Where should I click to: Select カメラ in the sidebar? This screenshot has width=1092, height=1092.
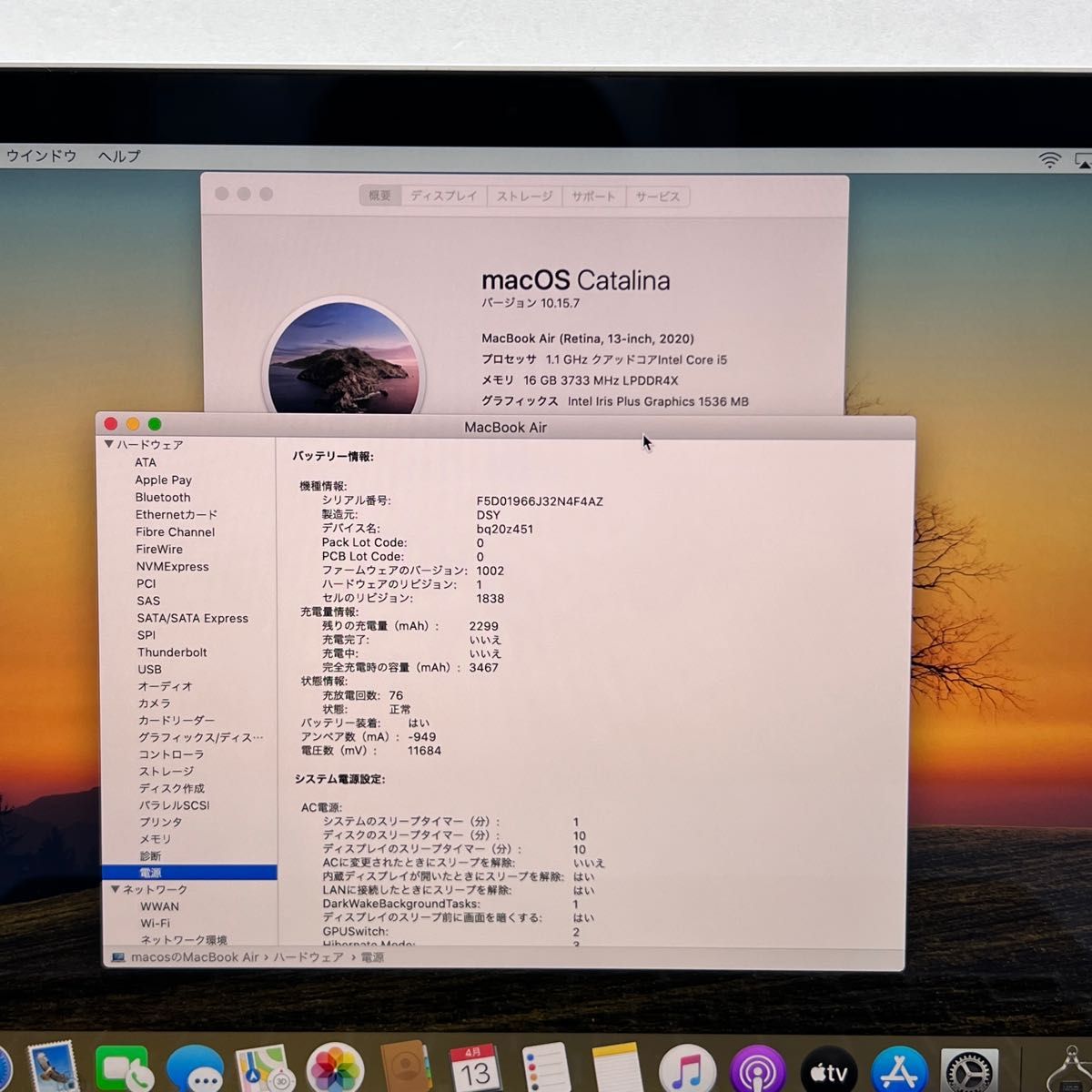click(155, 703)
